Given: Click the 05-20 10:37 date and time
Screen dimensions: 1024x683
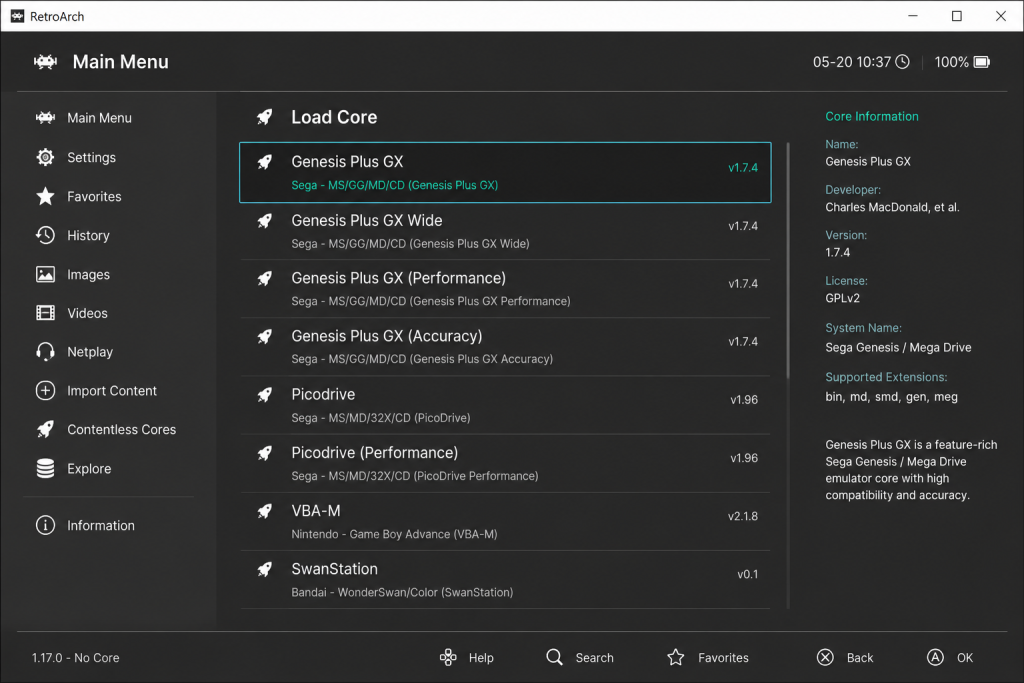Looking at the screenshot, I should tap(852, 62).
